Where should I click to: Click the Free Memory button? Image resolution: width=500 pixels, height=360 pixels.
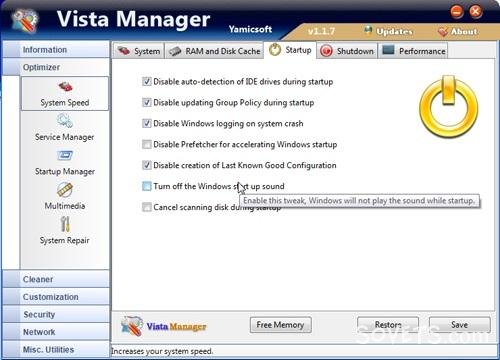point(281,325)
